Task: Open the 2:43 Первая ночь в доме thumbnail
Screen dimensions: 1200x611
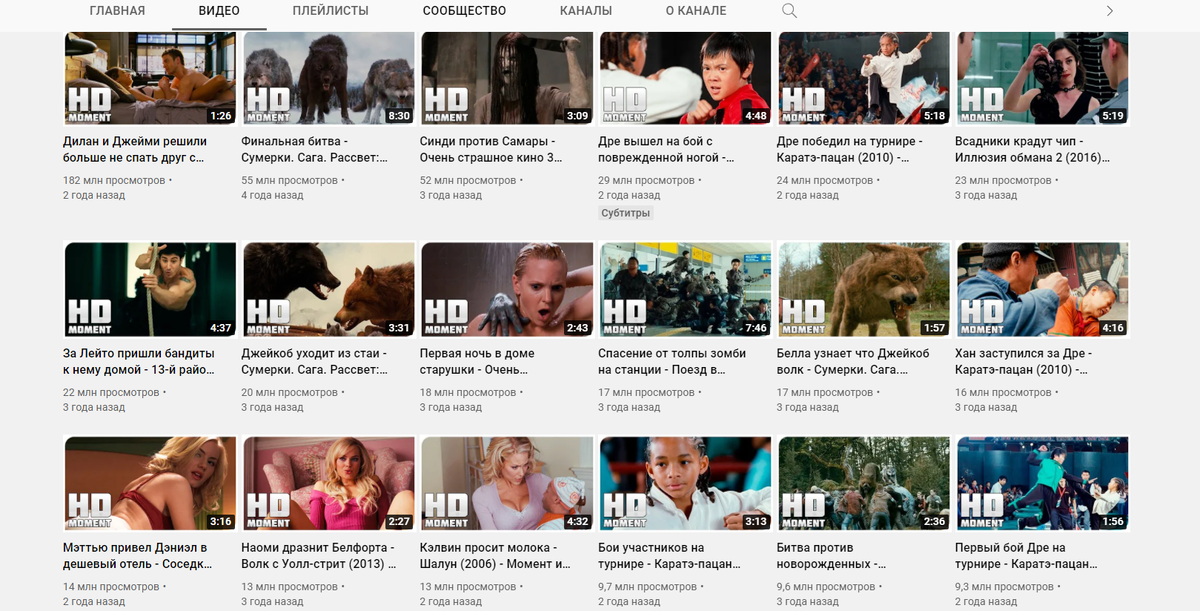Action: tap(507, 290)
